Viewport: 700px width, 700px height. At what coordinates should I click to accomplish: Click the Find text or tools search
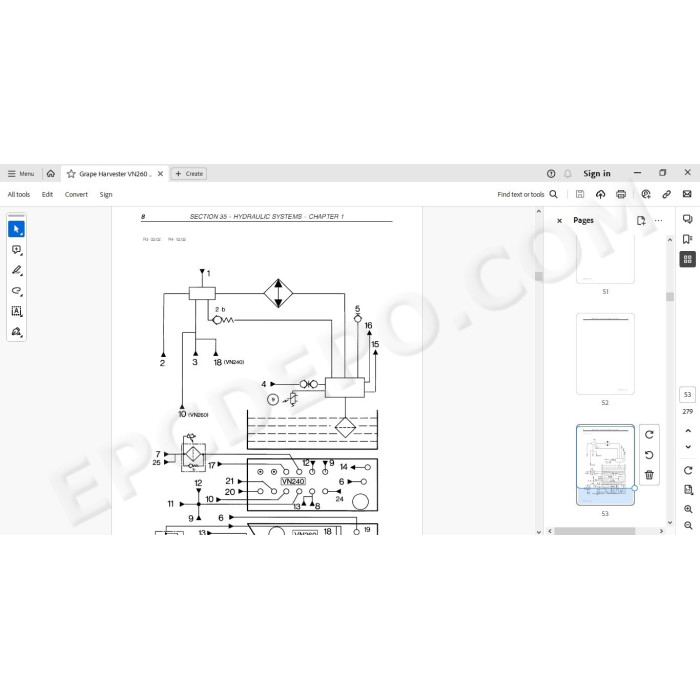(x=527, y=194)
